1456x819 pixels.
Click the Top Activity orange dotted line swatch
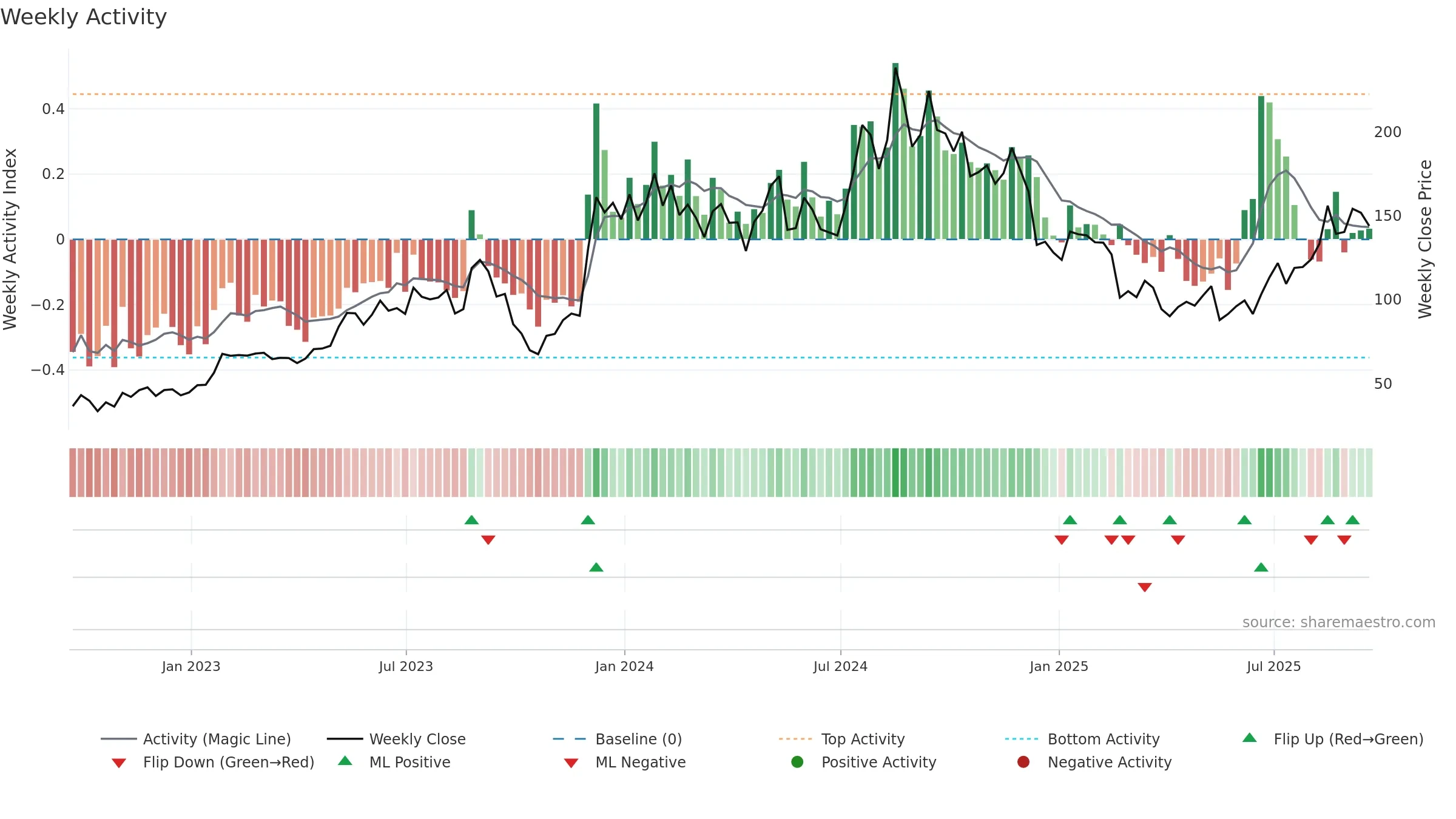(795, 739)
